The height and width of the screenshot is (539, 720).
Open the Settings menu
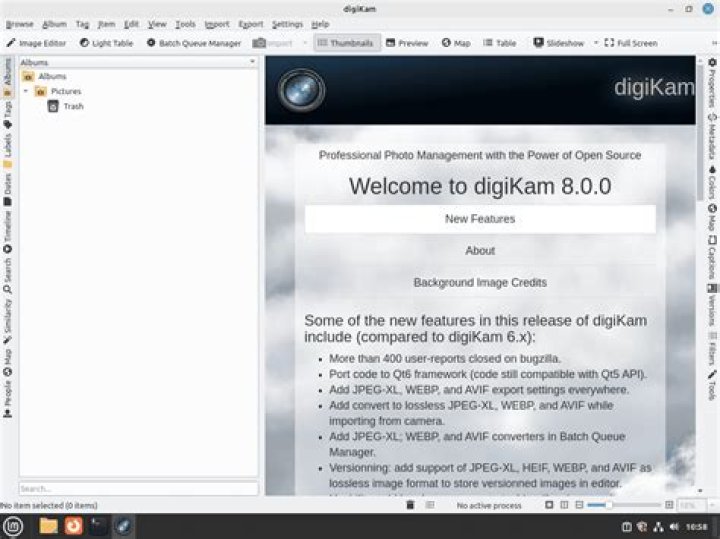coord(287,24)
